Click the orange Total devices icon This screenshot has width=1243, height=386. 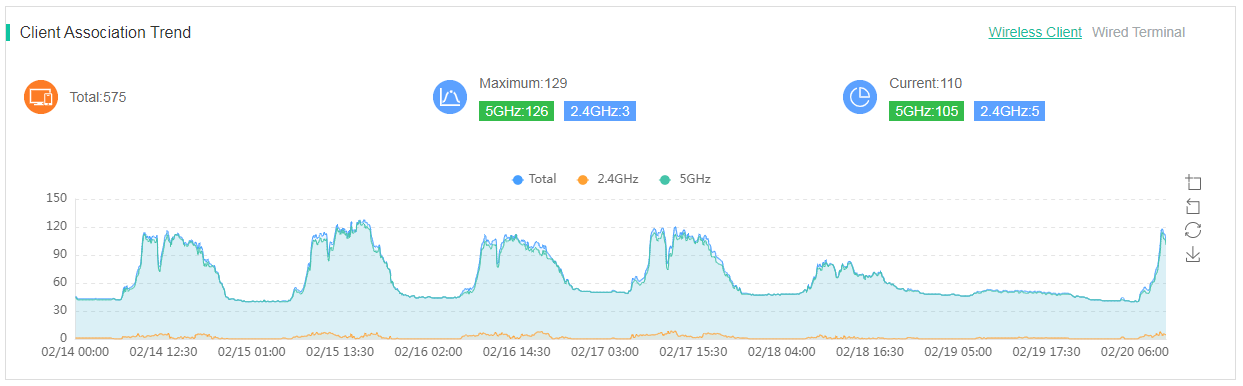pos(41,97)
